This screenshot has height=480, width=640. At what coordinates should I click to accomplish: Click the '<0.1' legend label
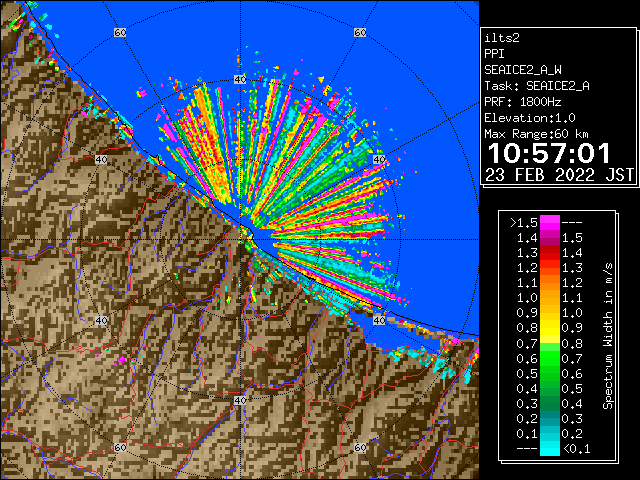577,449
